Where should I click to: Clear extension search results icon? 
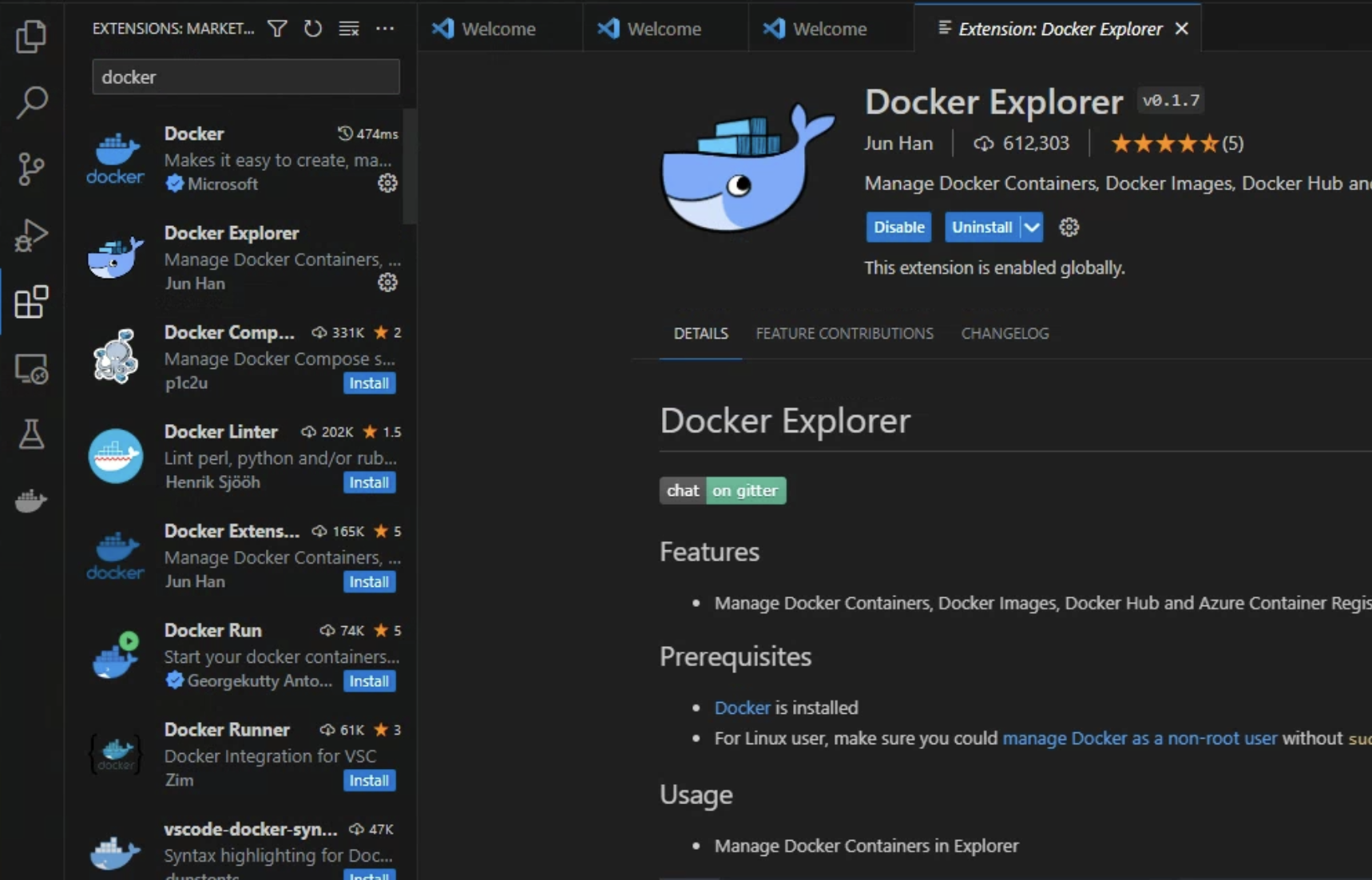point(348,29)
